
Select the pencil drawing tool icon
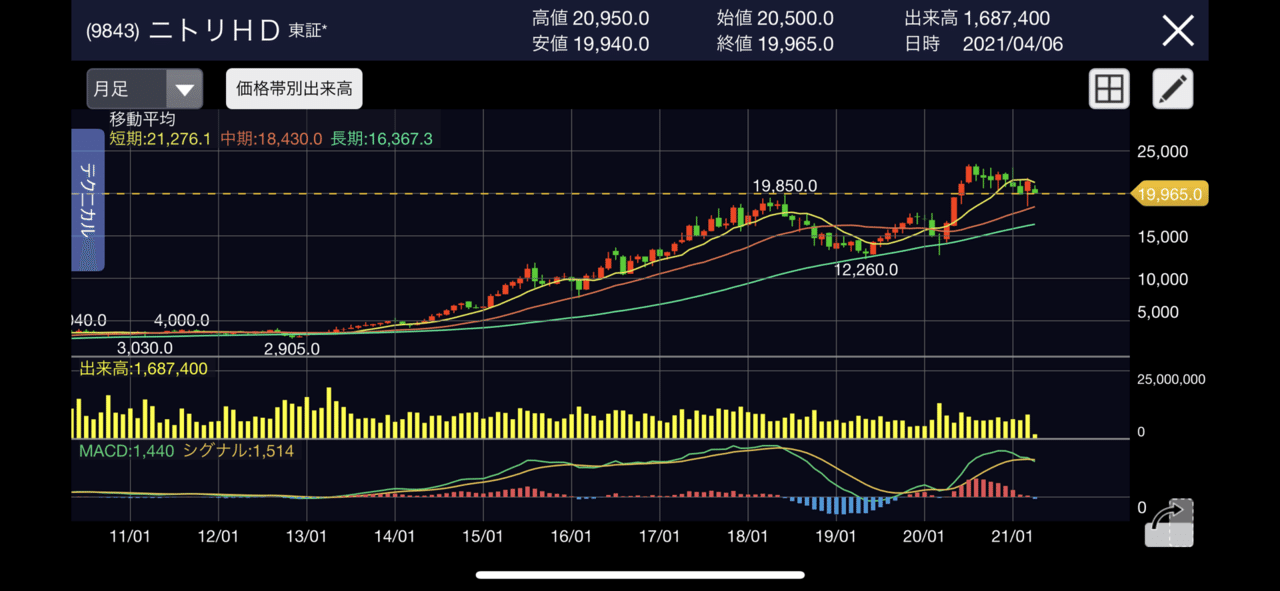tap(1173, 89)
